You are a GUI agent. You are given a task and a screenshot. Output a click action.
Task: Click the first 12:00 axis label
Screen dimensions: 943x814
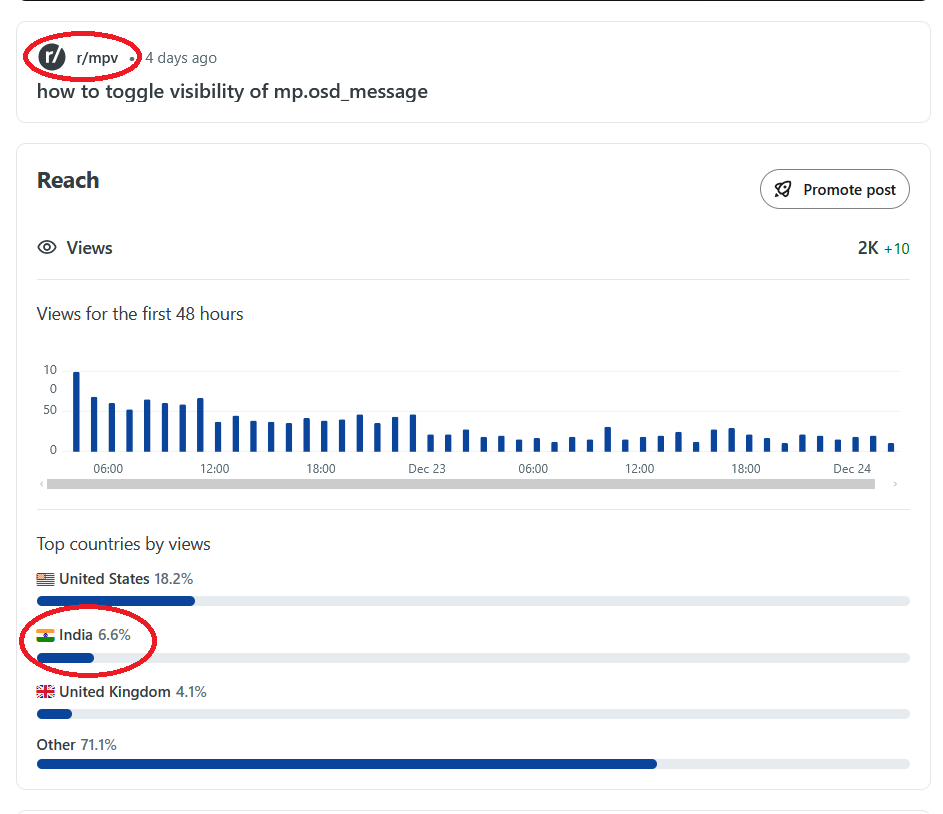215,468
